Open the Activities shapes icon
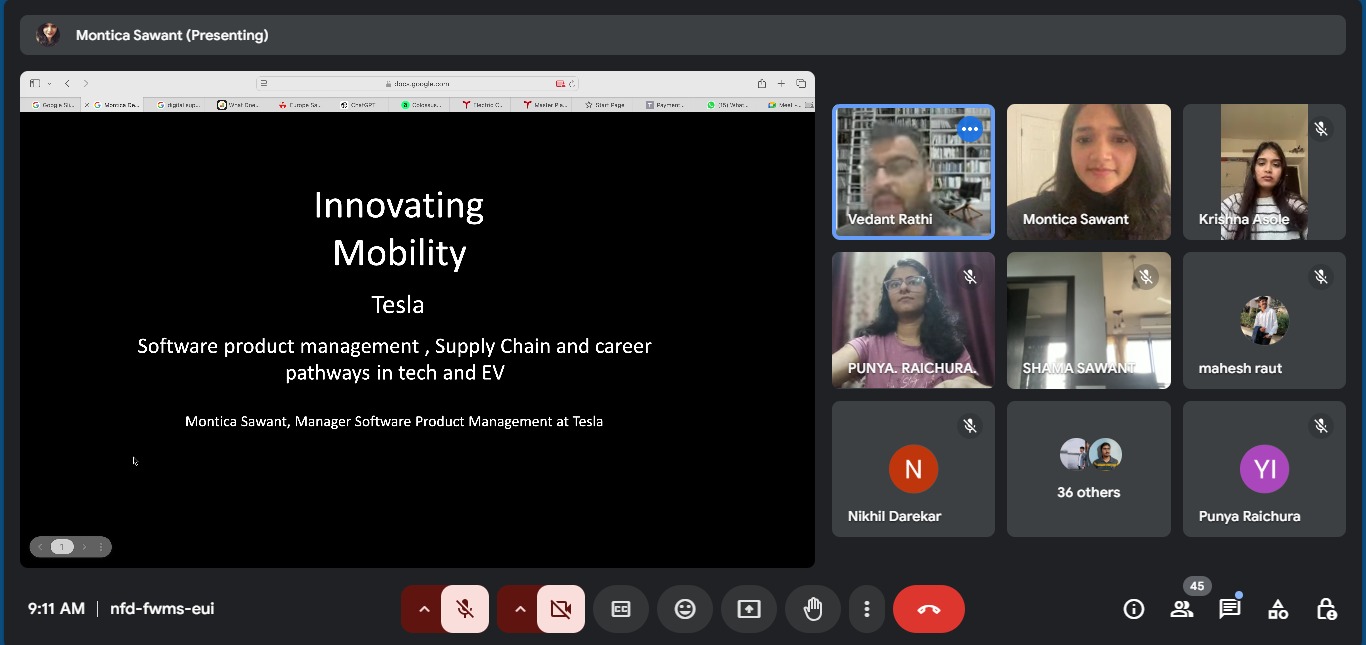 coord(1278,609)
